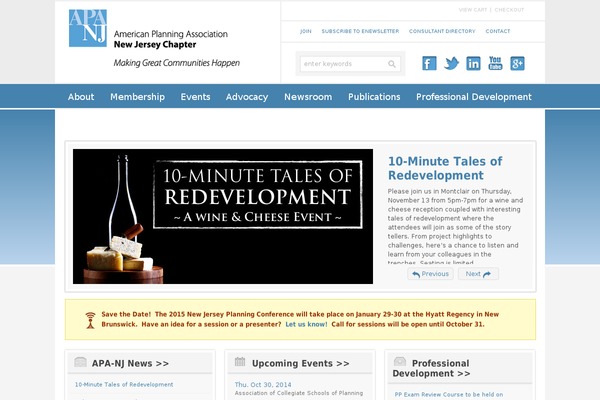
Task: Open the Google Plus icon
Action: [517, 63]
